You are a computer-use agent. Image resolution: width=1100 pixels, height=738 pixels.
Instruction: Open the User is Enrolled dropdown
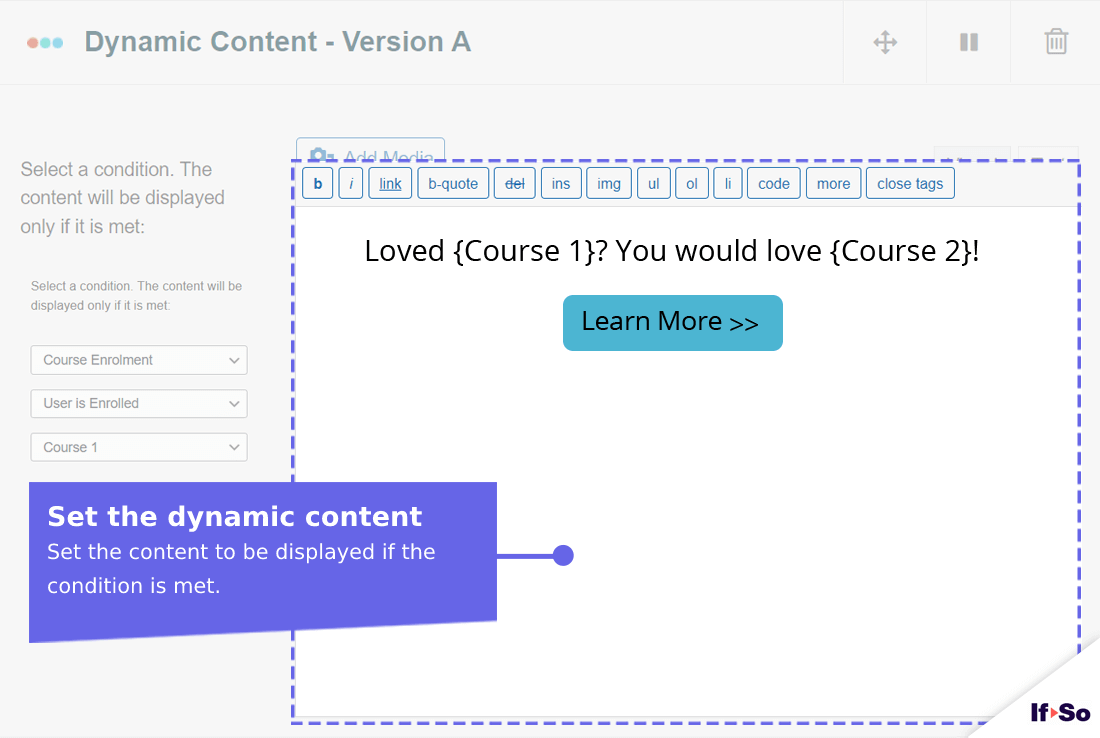(138, 404)
